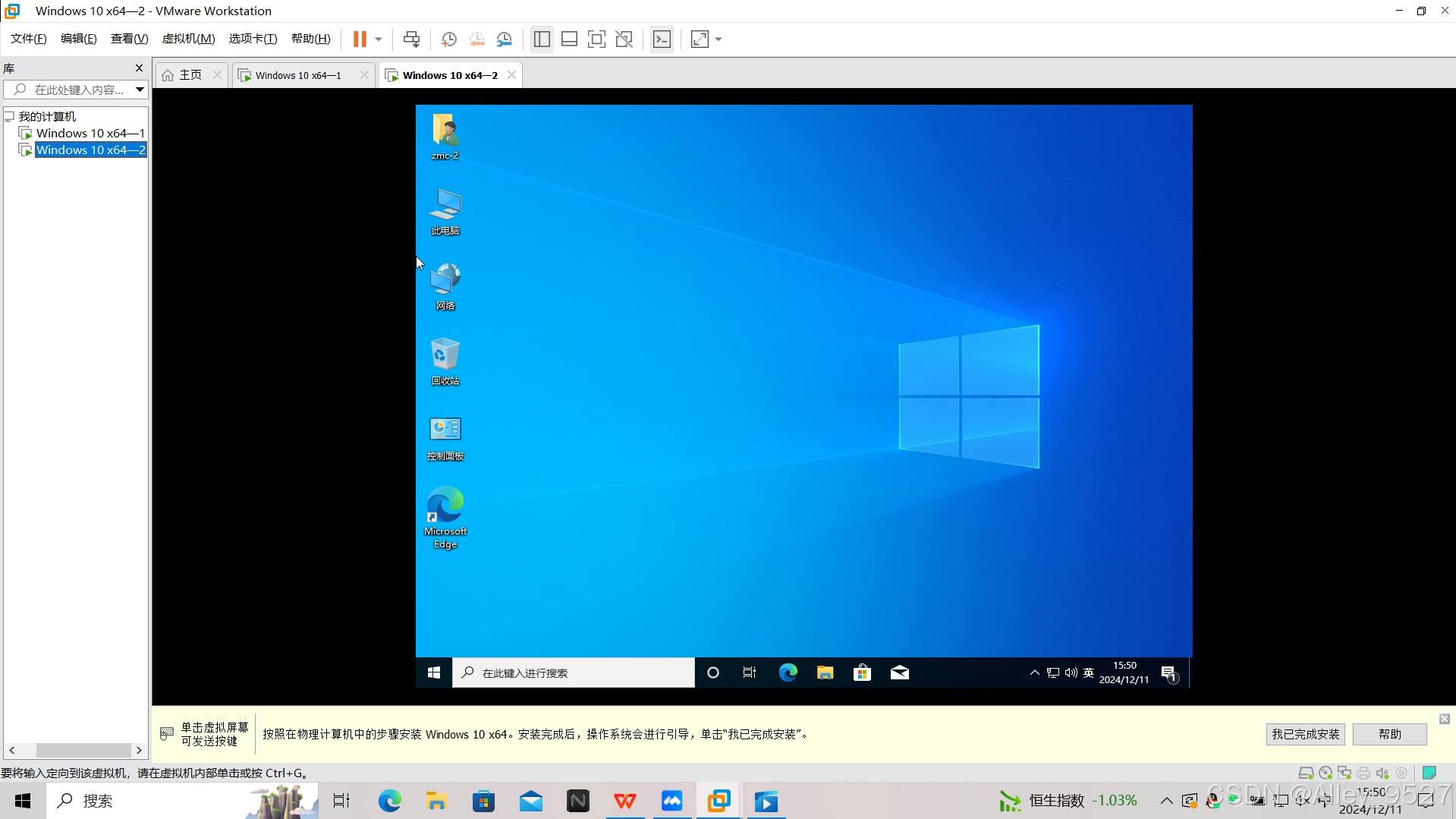Click the library panel horizontal scrollbar

[x=83, y=750]
